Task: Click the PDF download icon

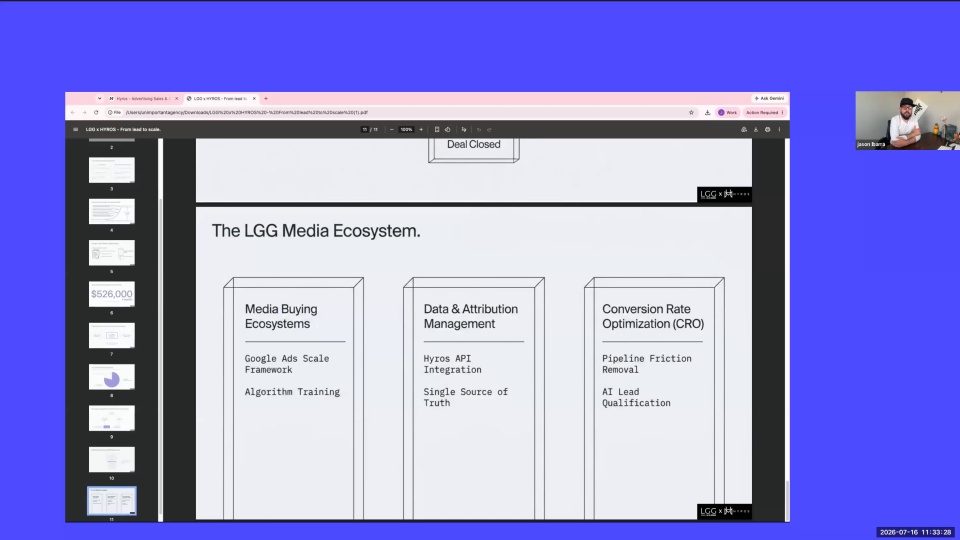Action: tap(756, 129)
